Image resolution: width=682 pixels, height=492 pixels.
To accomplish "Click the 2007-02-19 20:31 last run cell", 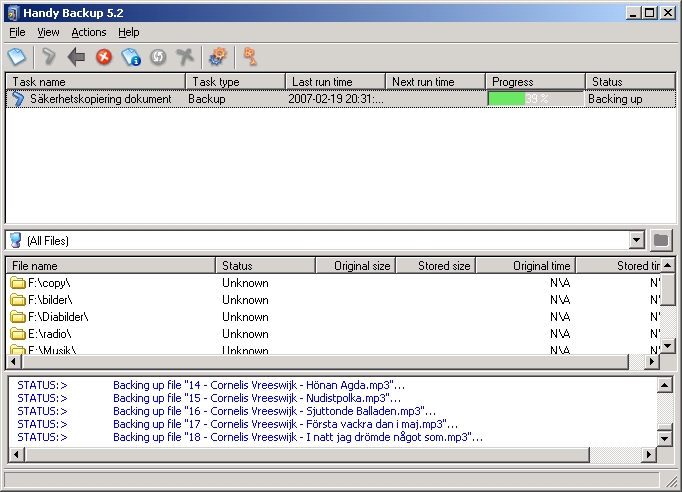I will tap(336, 99).
